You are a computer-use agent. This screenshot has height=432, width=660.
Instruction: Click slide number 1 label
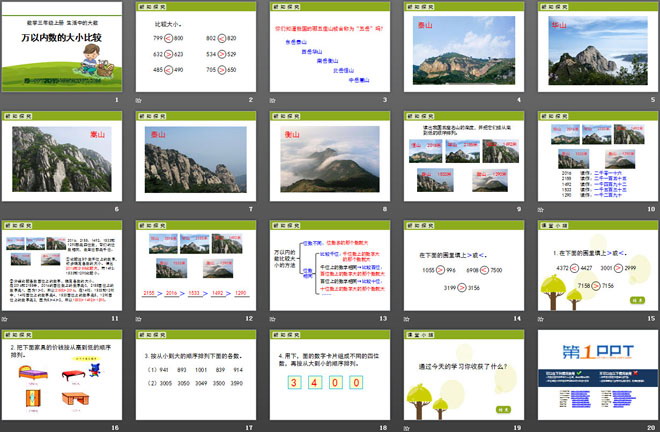117,100
